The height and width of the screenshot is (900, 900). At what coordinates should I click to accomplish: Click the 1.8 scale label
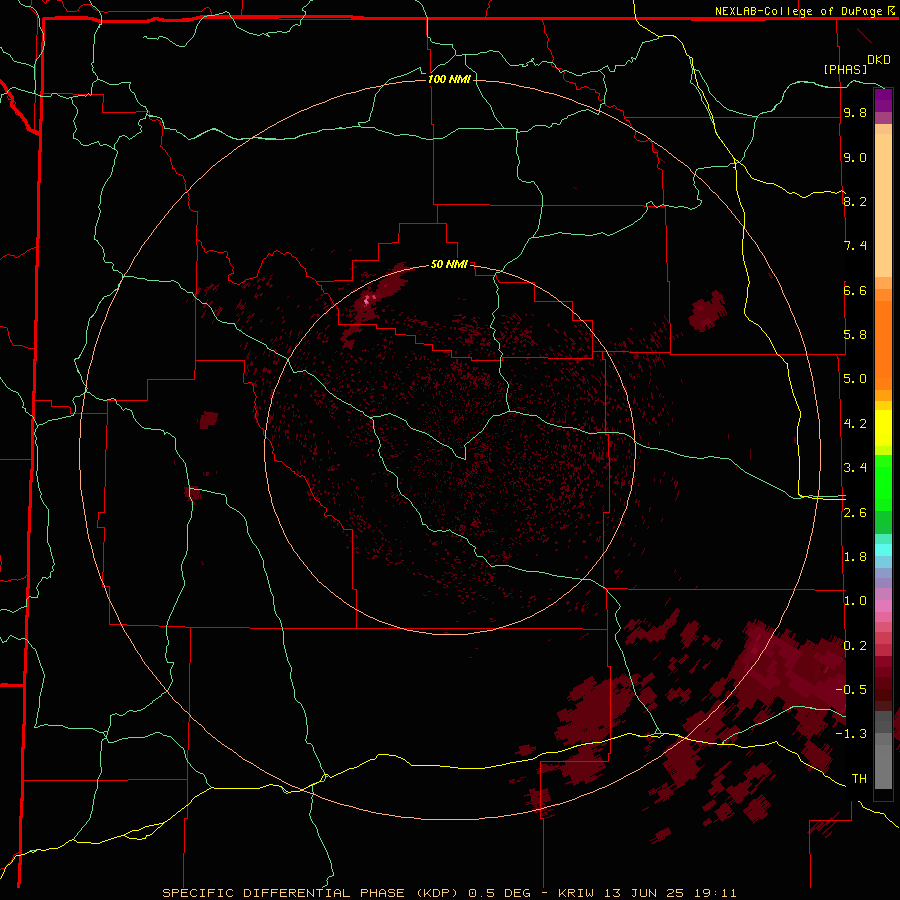point(855,557)
